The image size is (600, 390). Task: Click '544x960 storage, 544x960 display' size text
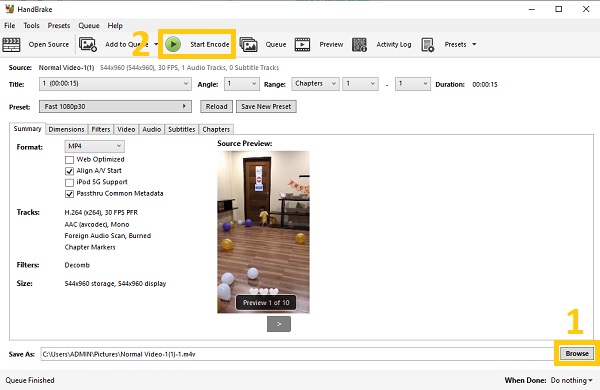coord(115,284)
